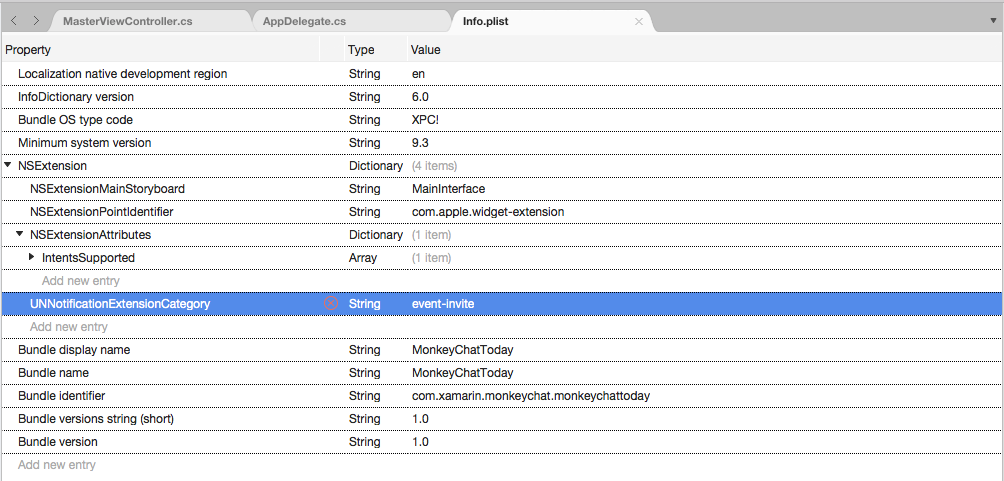Remove the UNNotificationExtensionCategory entry with red icon

331,303
